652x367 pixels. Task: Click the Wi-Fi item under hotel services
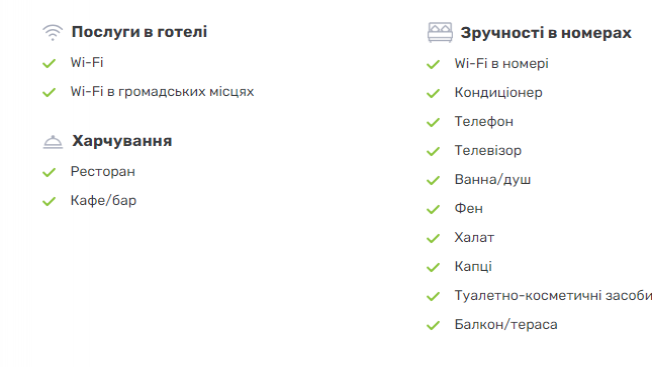pyautogui.click(x=87, y=62)
